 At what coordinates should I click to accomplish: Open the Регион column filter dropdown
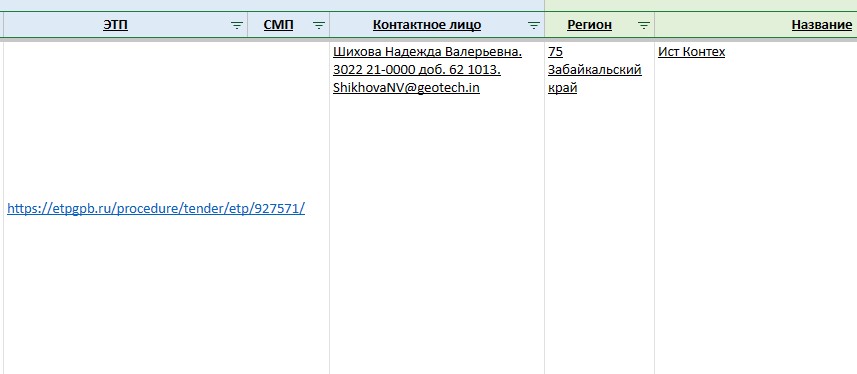coord(644,25)
